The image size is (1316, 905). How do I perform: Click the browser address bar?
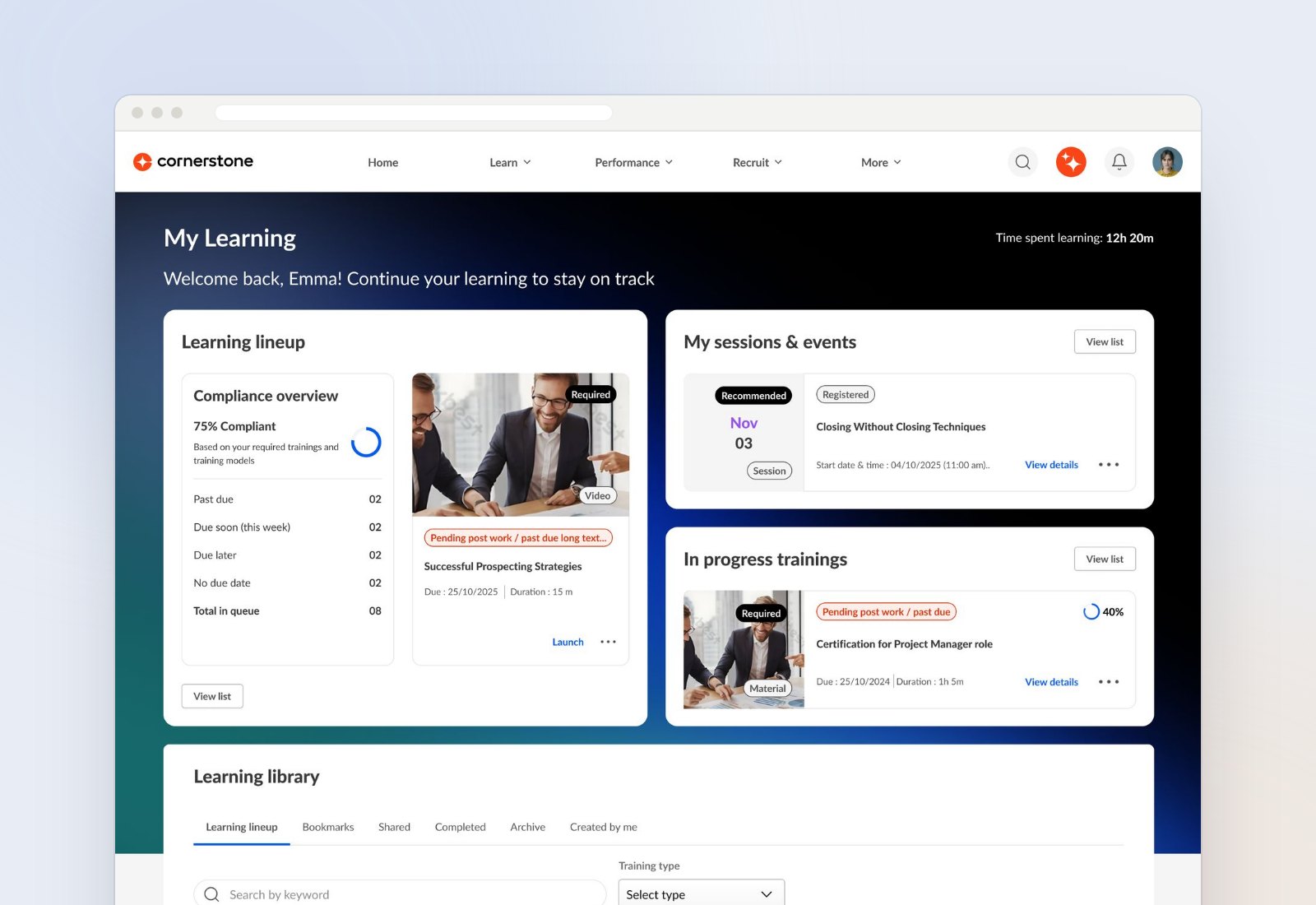click(x=414, y=113)
